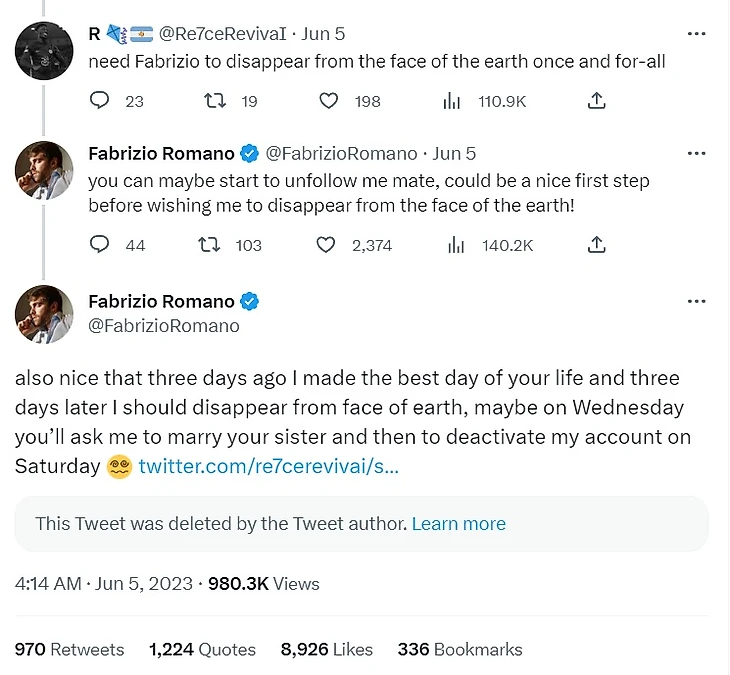Click the Learn more link
The height and width of the screenshot is (675, 730).
tap(458, 524)
